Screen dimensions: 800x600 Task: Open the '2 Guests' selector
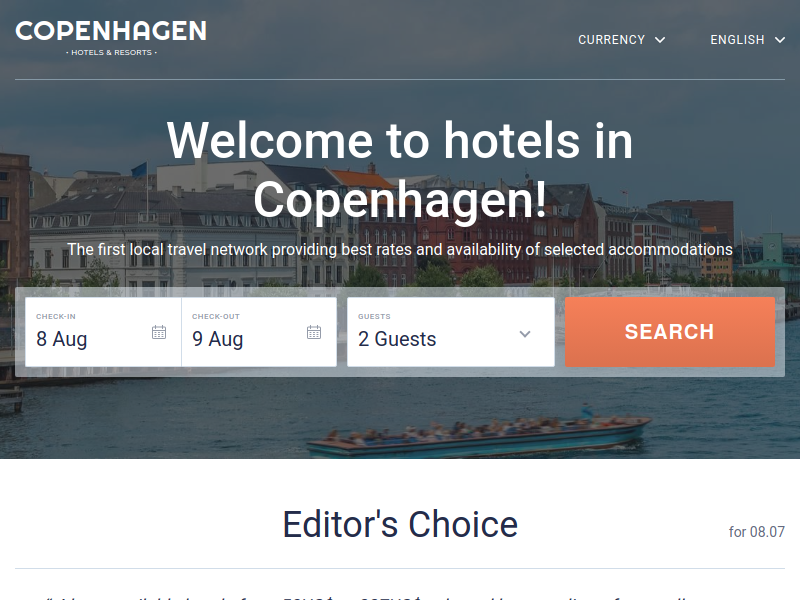coord(451,332)
